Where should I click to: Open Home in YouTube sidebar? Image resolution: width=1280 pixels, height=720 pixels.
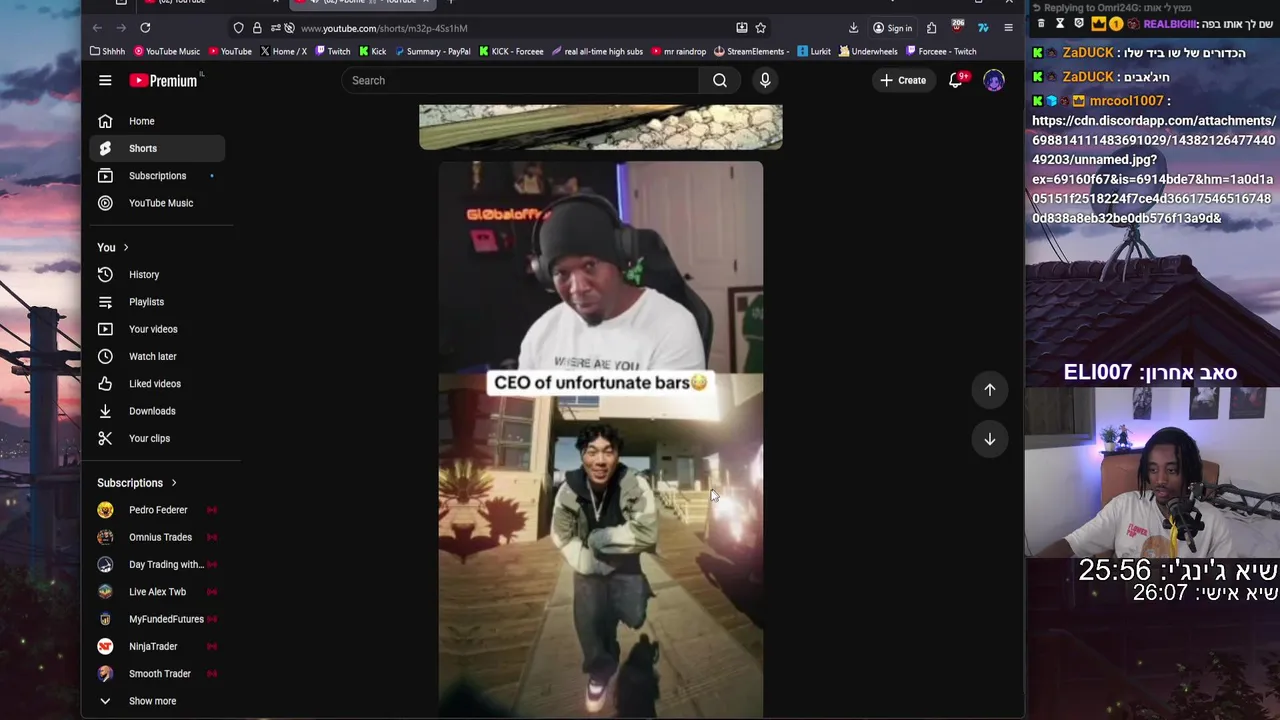tap(157, 121)
